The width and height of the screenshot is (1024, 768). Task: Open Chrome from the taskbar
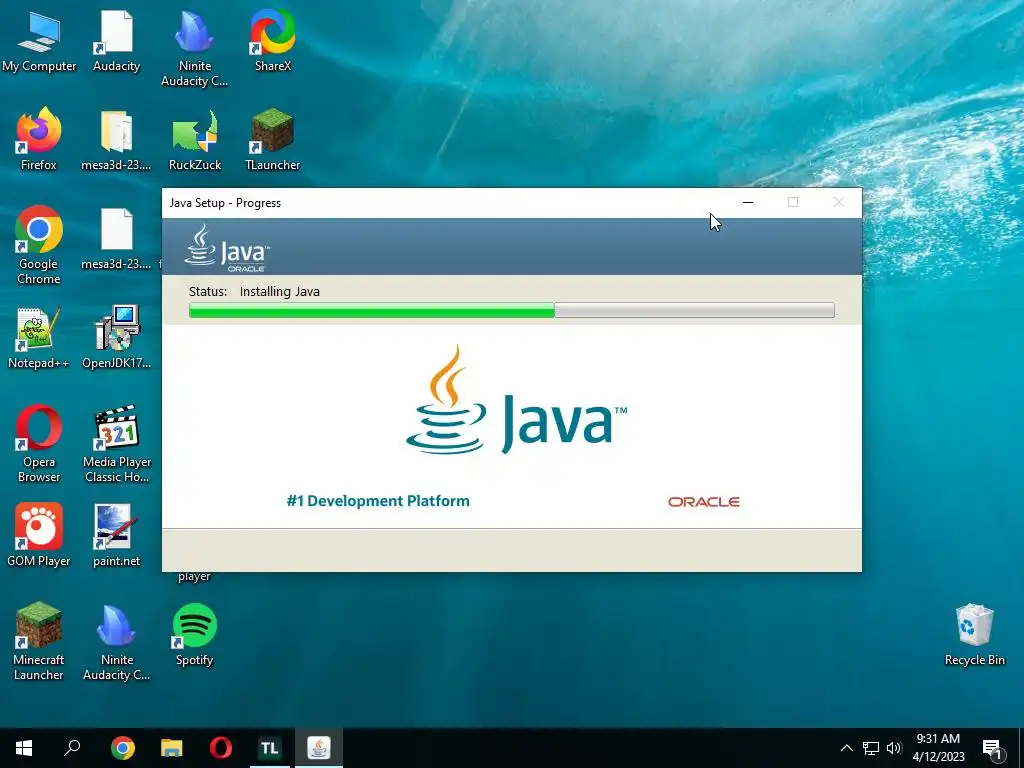(x=122, y=748)
